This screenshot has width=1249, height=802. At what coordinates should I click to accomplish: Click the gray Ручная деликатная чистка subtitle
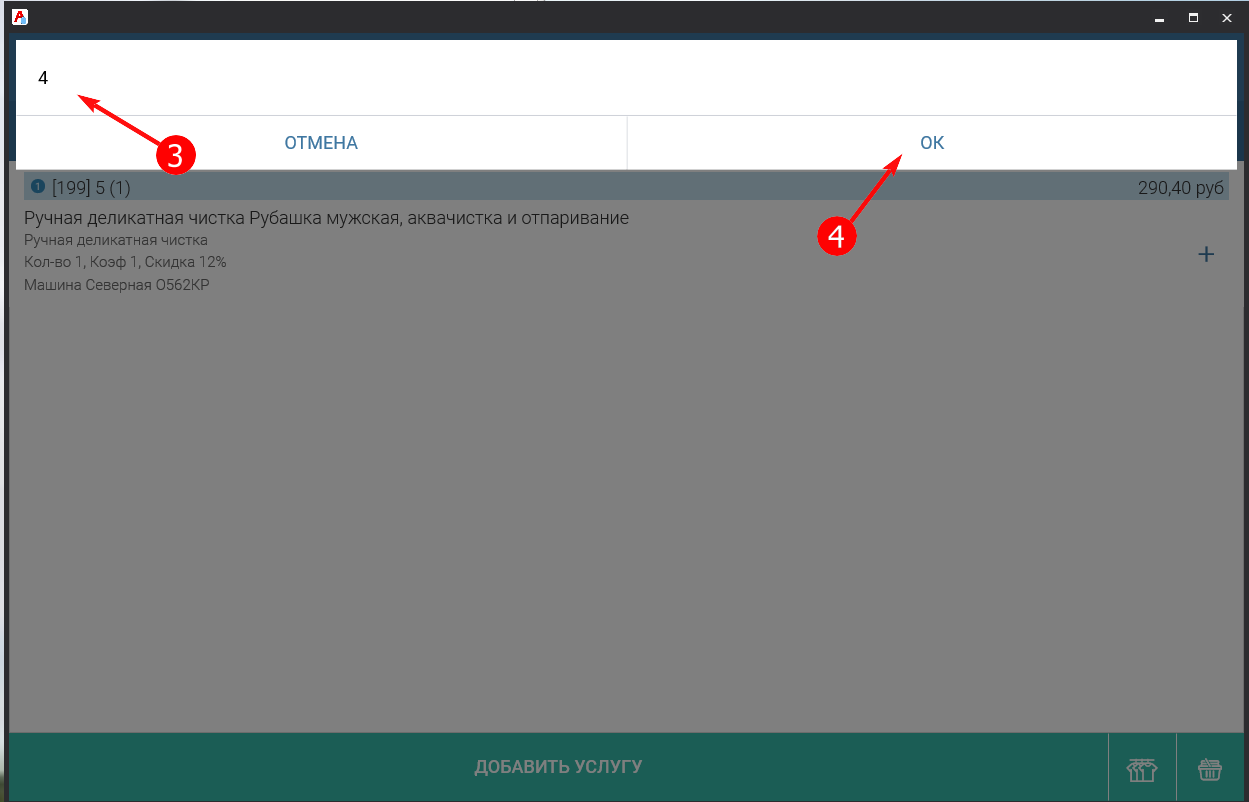click(x=115, y=240)
